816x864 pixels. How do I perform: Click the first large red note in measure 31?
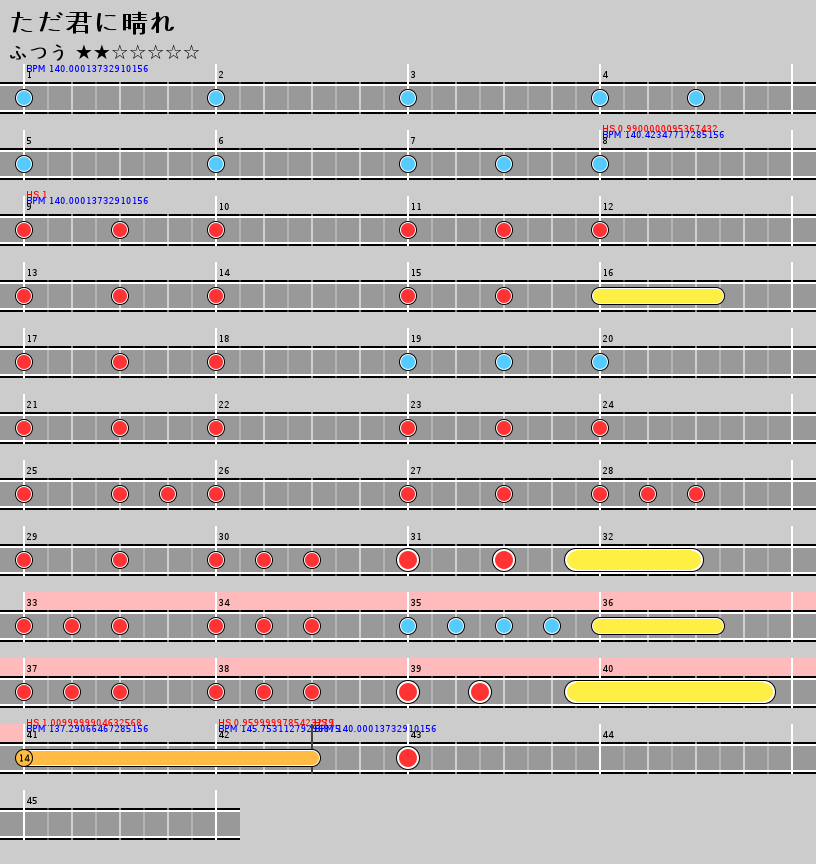[408, 560]
